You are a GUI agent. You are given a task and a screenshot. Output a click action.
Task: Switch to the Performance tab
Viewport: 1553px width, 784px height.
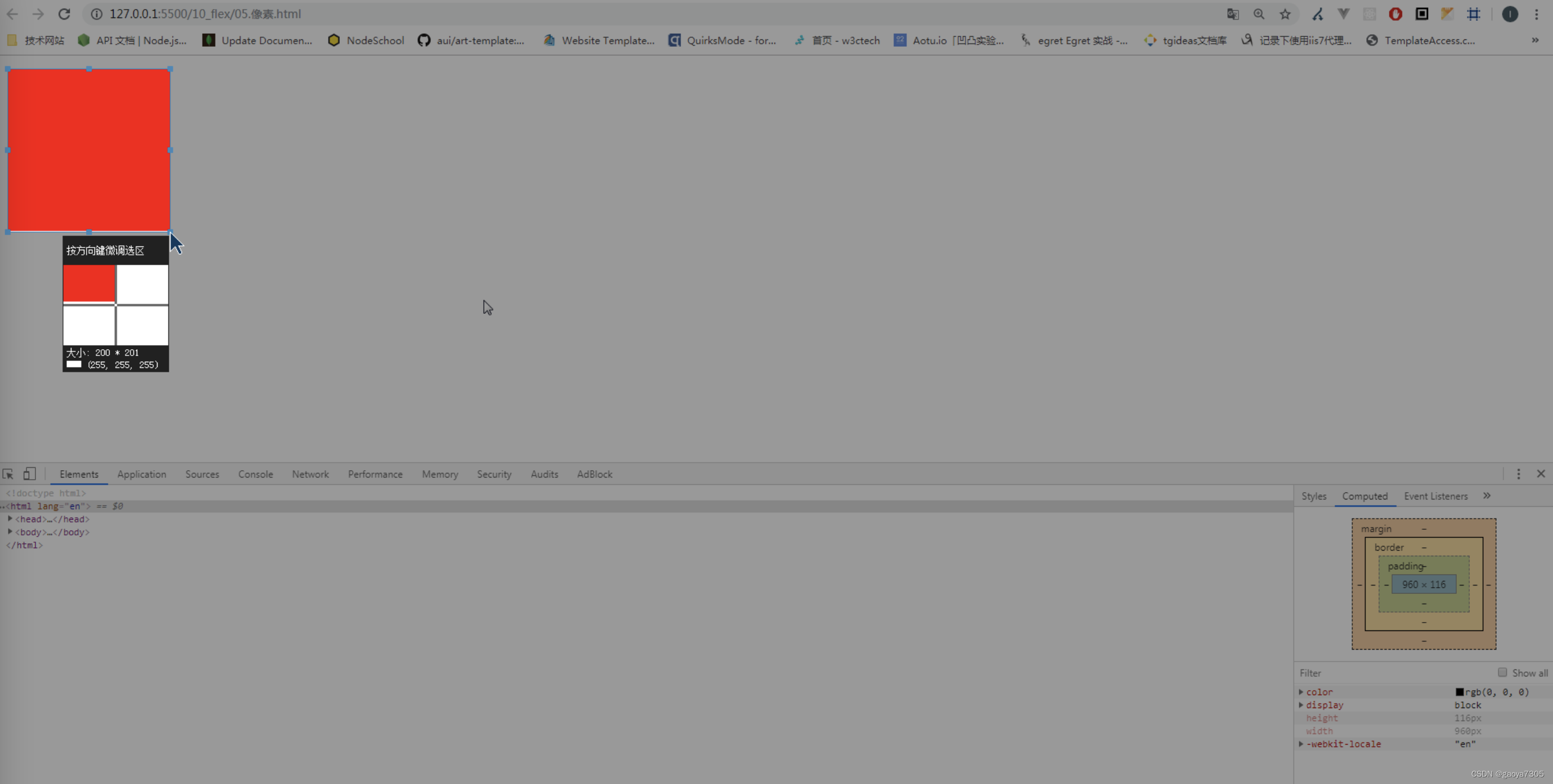pos(375,474)
